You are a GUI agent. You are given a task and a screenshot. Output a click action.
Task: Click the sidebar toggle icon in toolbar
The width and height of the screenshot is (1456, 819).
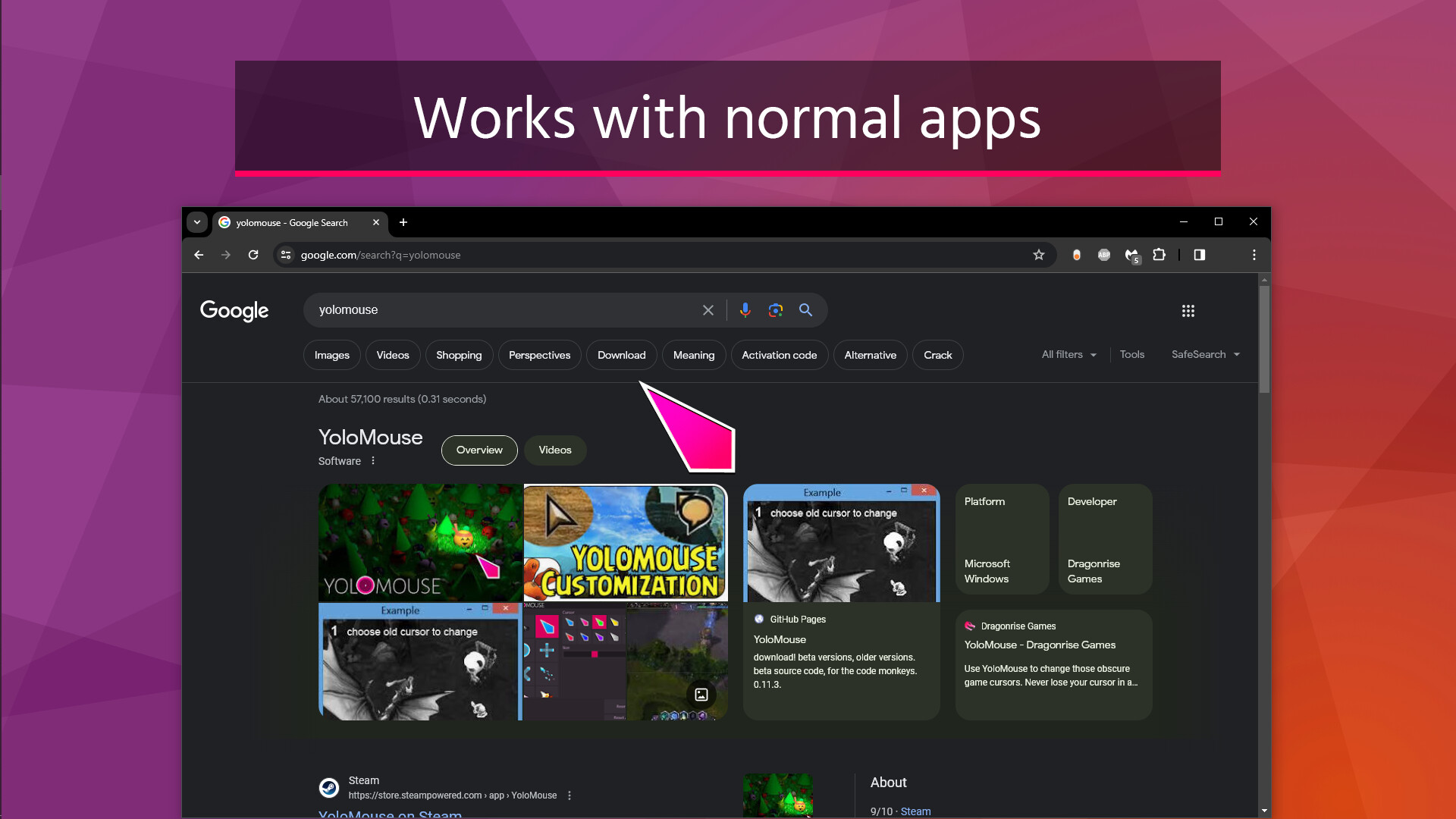pos(1199,255)
